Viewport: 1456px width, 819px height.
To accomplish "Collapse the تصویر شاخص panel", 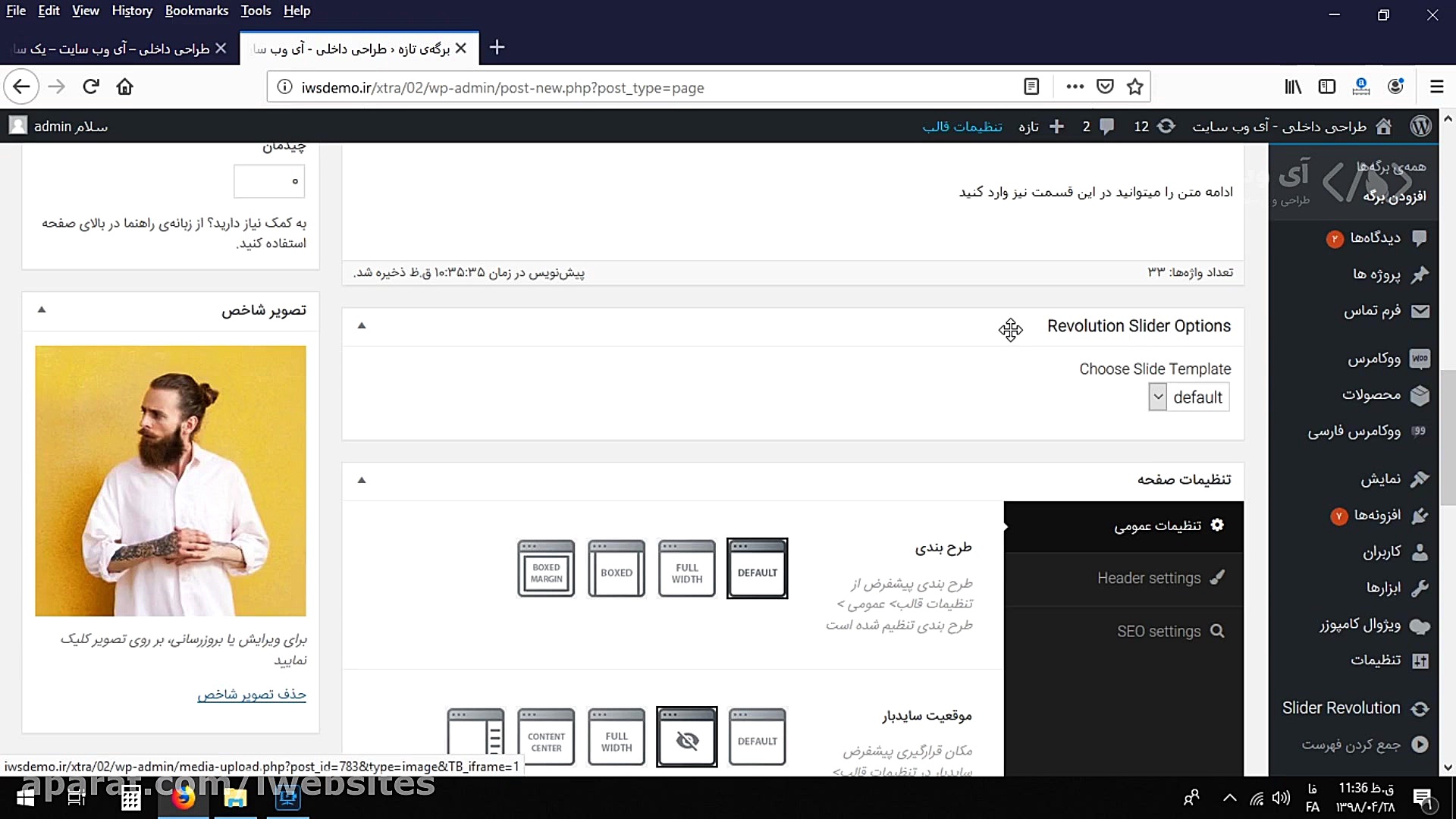I will click(42, 309).
